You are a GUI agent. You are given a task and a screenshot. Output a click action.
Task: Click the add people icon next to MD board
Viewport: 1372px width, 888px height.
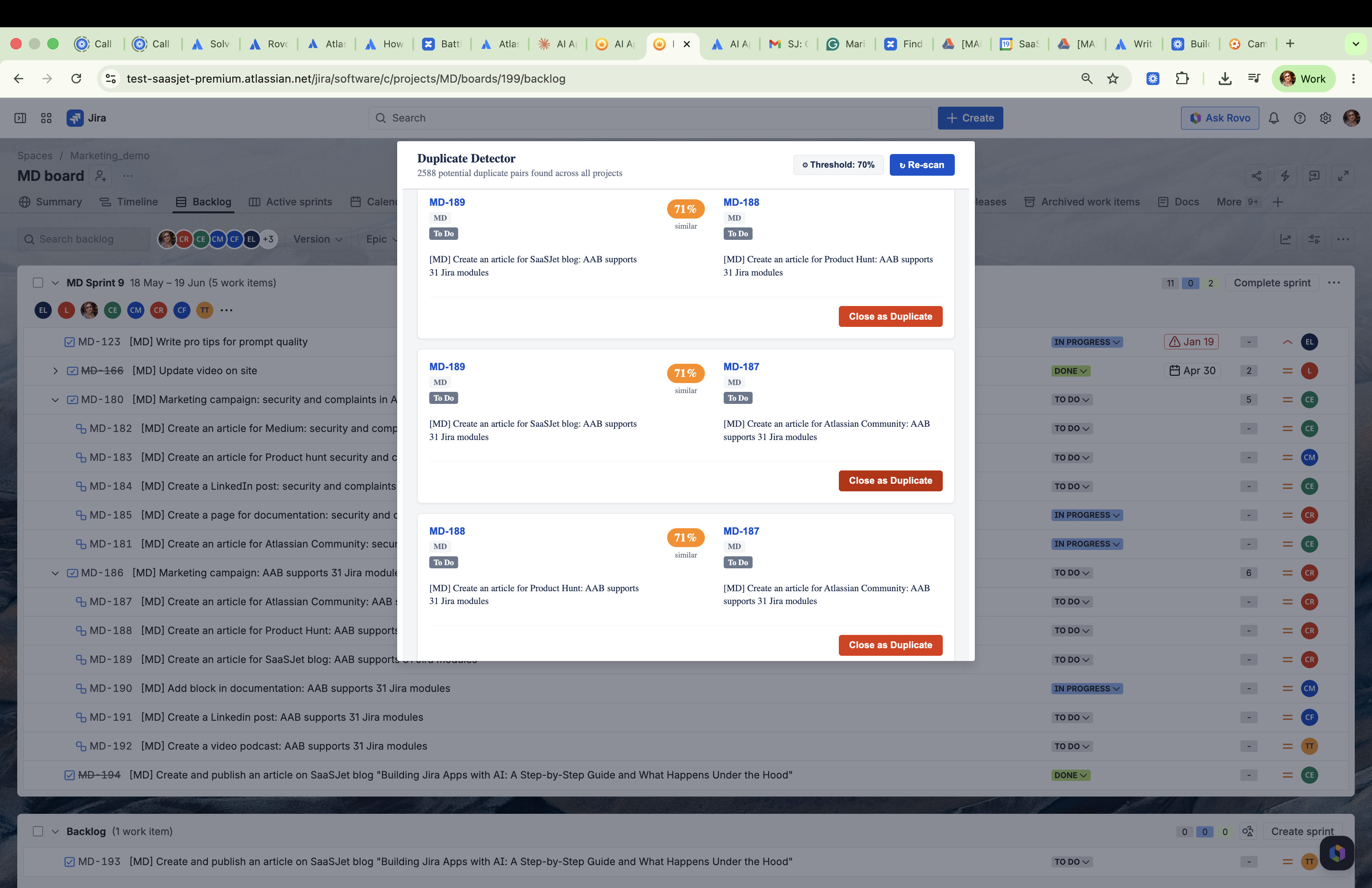click(101, 176)
